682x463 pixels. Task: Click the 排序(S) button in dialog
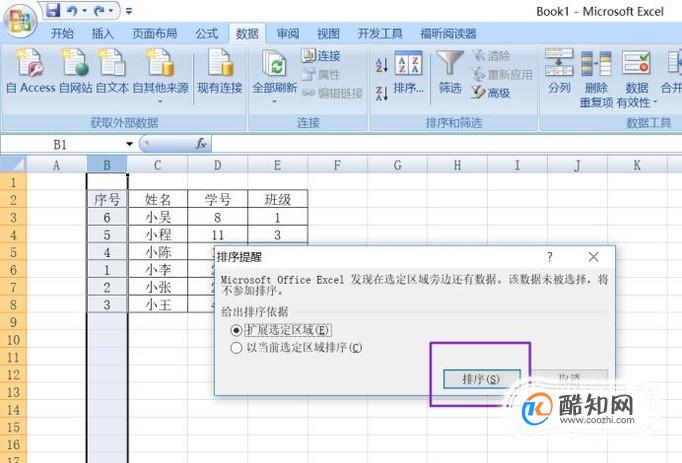coord(481,379)
